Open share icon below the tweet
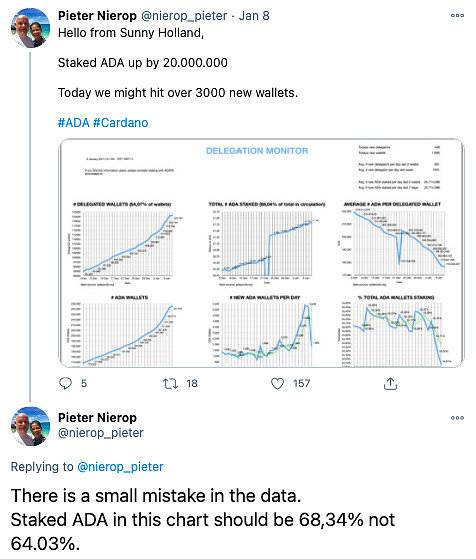This screenshot has width=476, height=559. point(390,384)
